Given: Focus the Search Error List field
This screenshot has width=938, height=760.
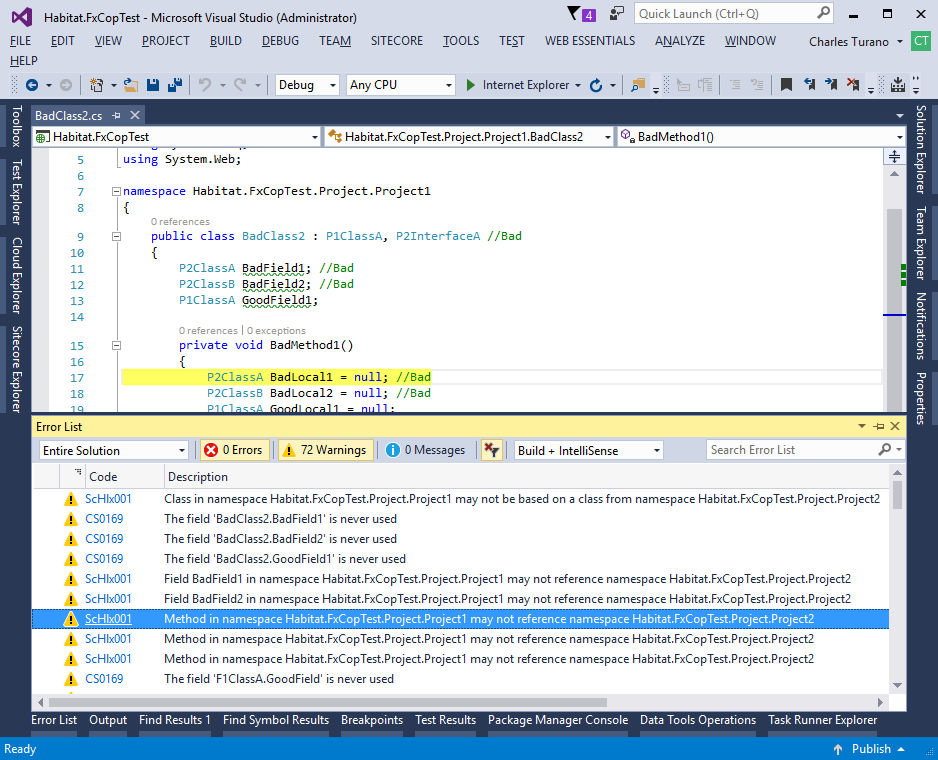Looking at the screenshot, I should point(791,450).
